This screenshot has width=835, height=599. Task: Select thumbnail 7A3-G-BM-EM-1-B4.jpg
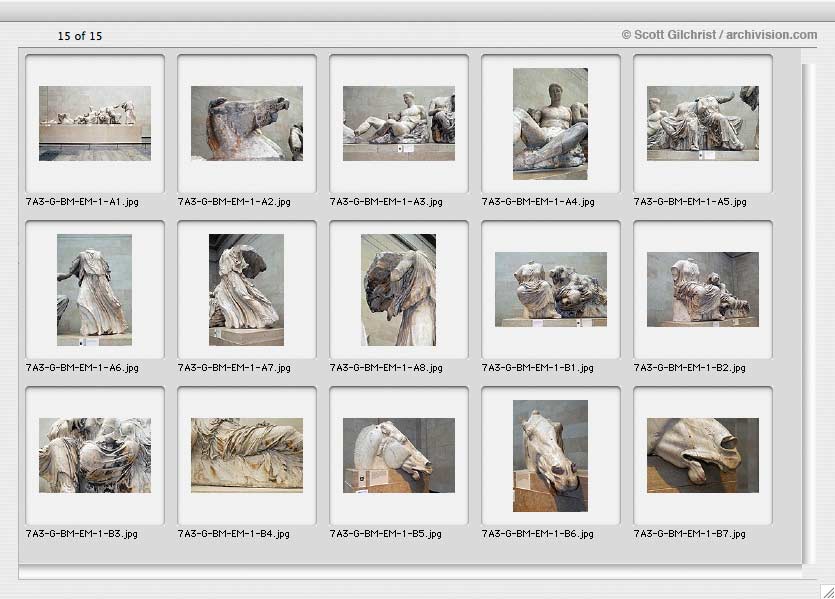pyautogui.click(x=247, y=455)
